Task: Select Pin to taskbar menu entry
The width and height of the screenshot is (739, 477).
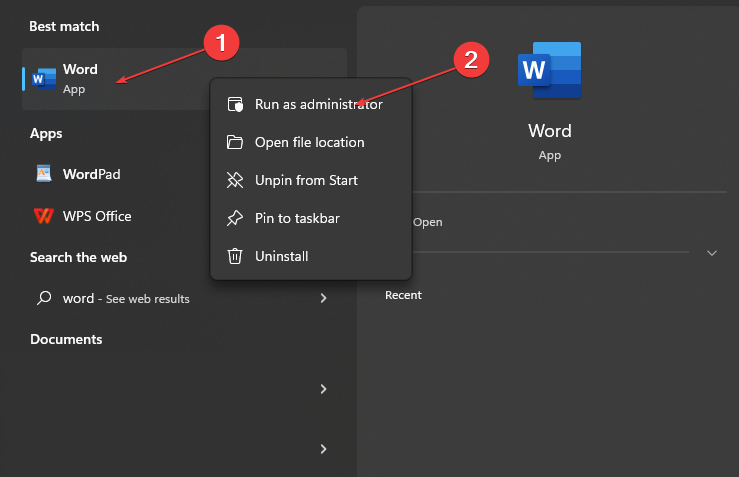Action: tap(311, 218)
